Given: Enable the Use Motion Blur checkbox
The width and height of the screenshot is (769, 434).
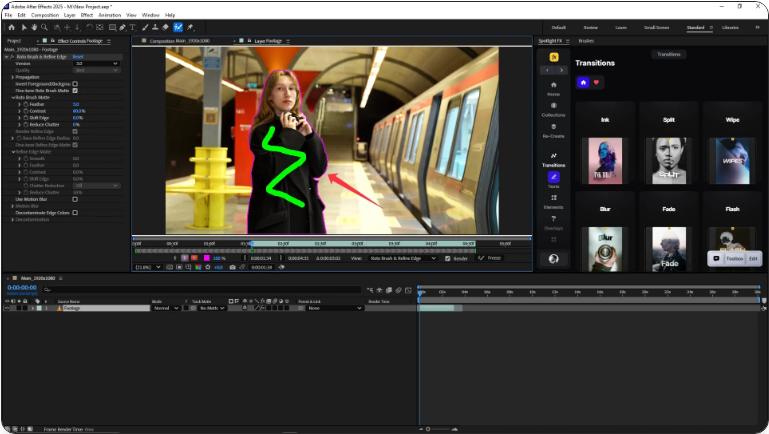Looking at the screenshot, I should [75, 199].
